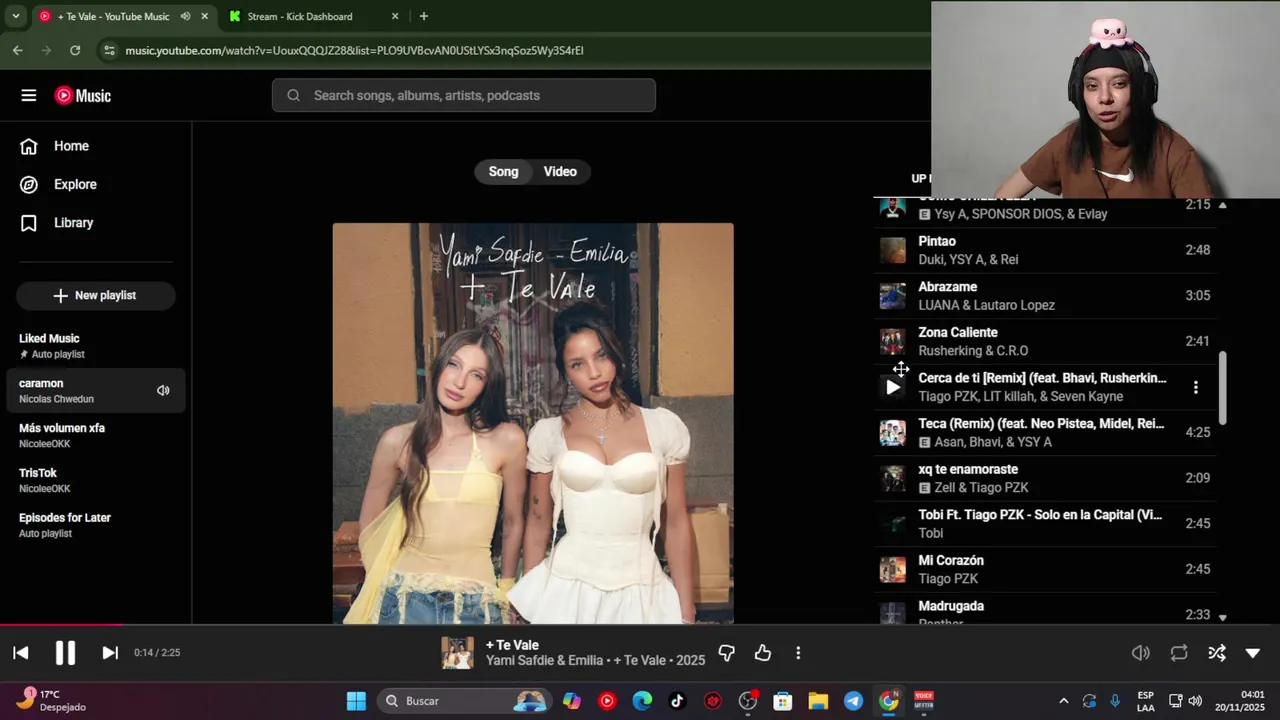Select xq te enamoraste in queue
This screenshot has height=720, width=1280.
click(1045, 478)
